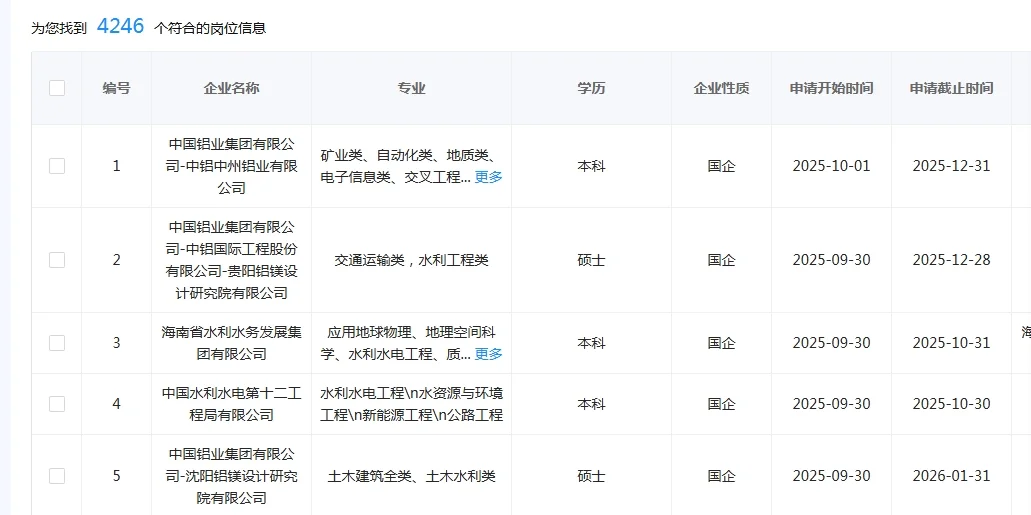Open 中国水利水电第十二工程局有限公司 entry

231,404
